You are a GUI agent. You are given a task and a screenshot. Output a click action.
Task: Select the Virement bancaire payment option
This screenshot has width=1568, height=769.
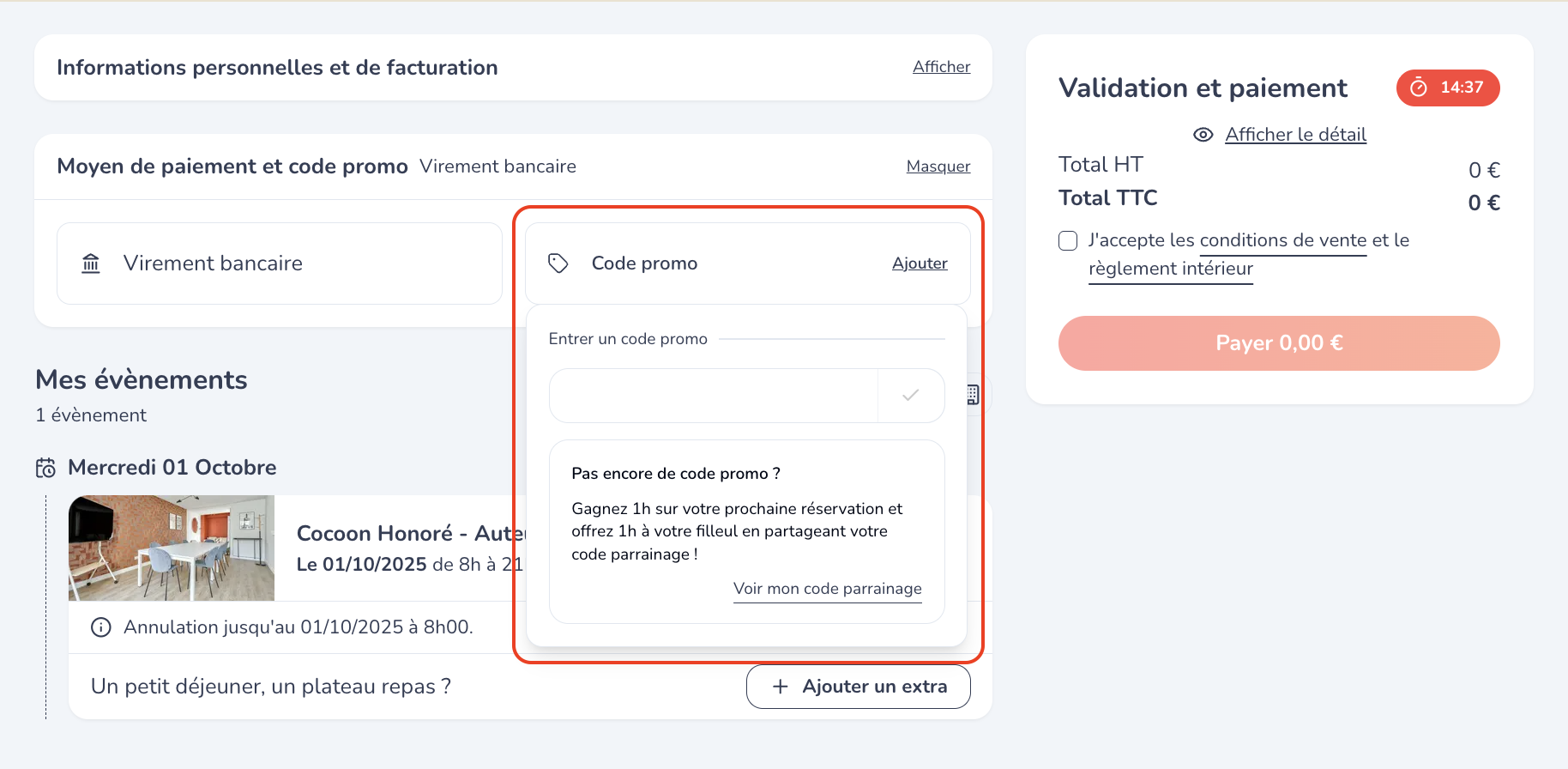280,263
